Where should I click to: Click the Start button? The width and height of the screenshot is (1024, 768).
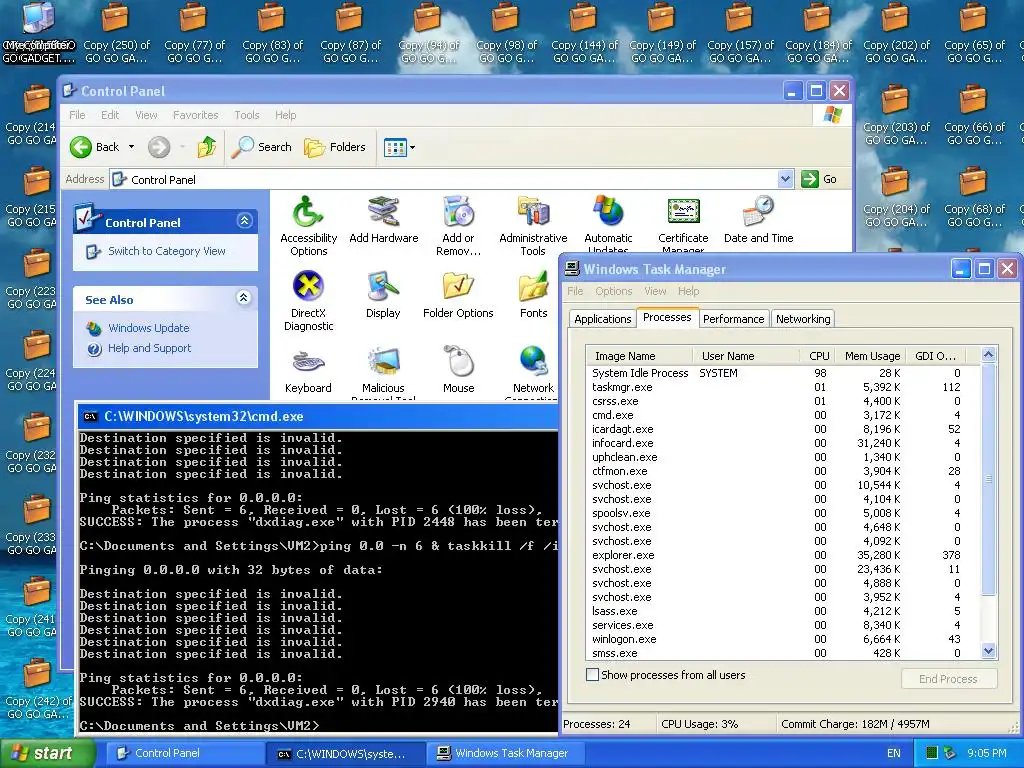coord(47,753)
